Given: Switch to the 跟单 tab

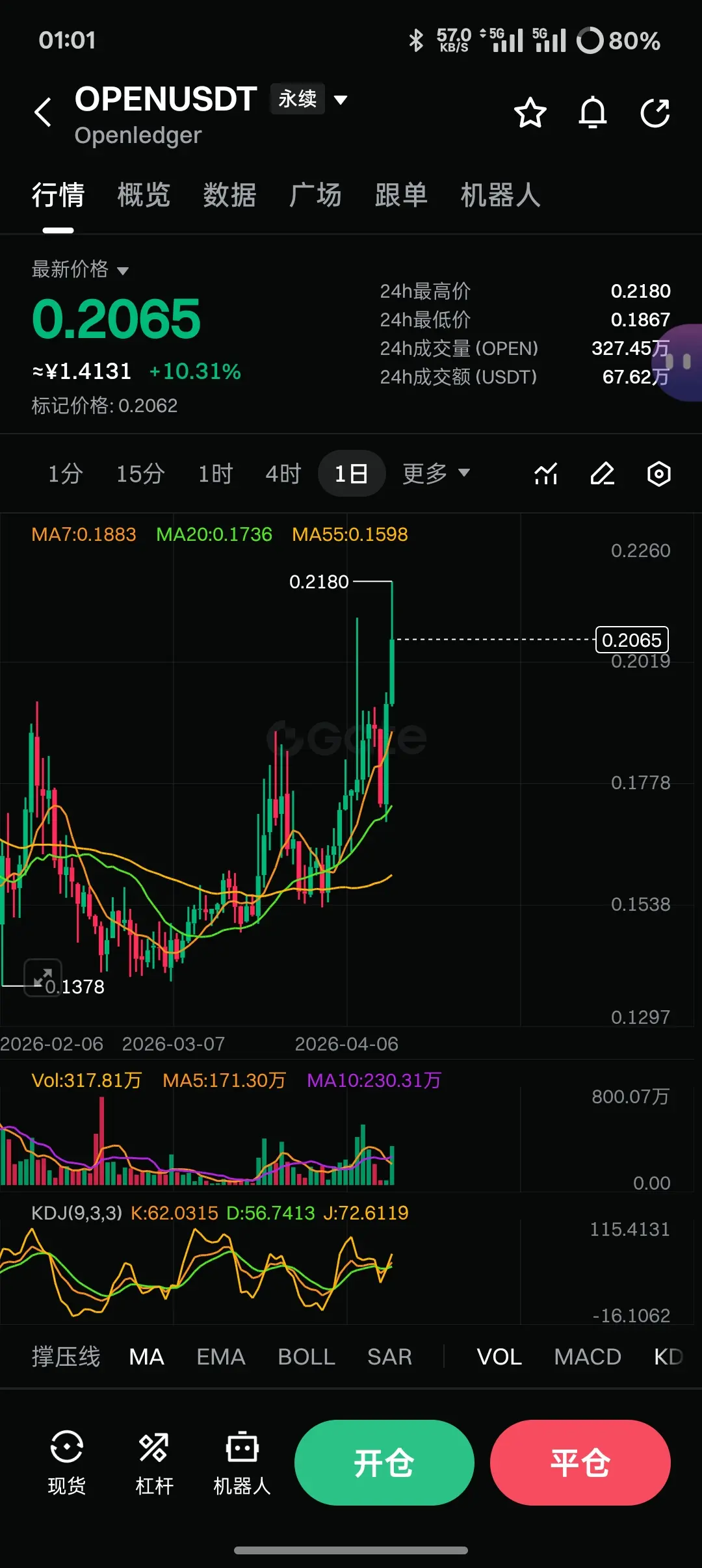Looking at the screenshot, I should [x=401, y=195].
